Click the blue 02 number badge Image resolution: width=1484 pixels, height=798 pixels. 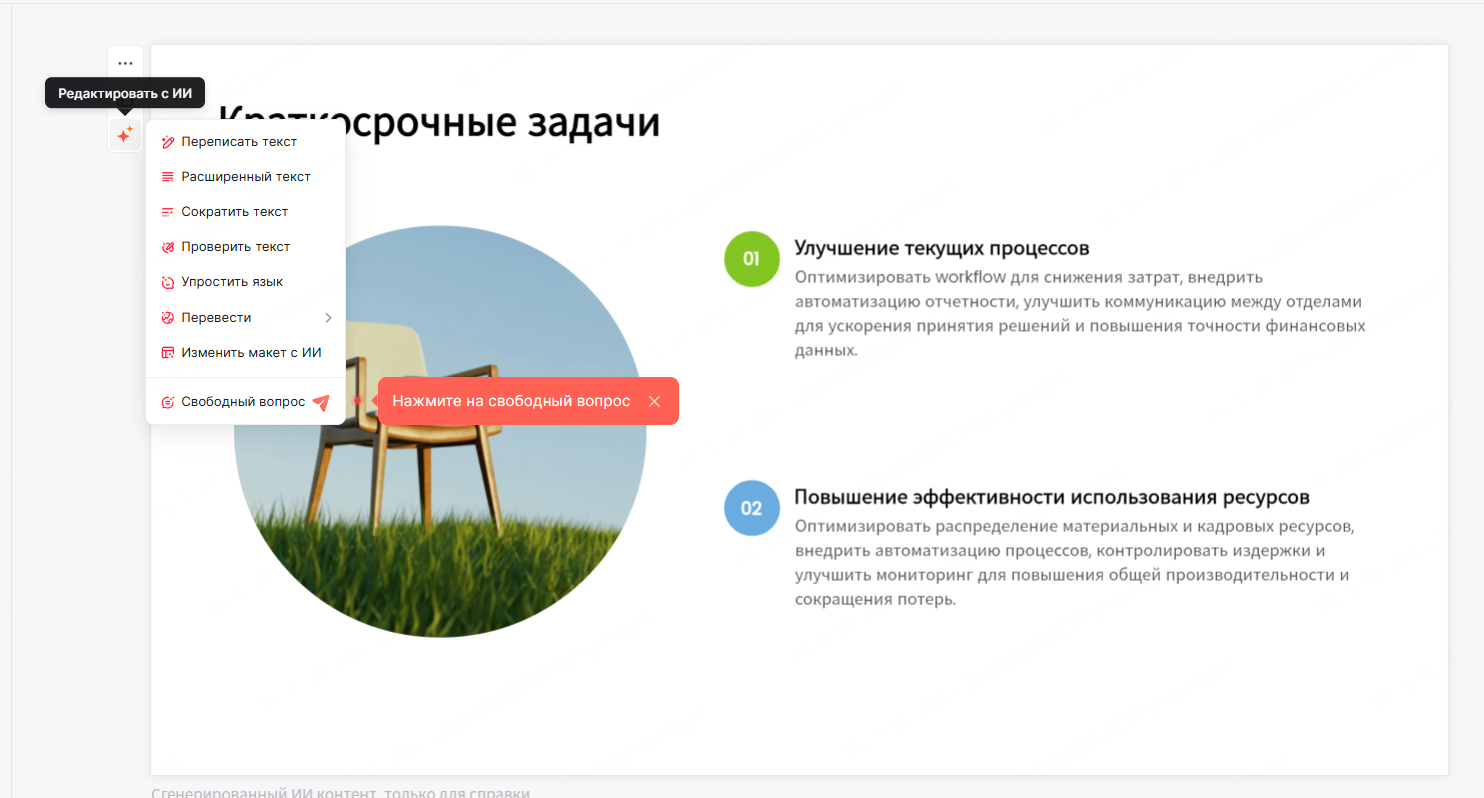(x=751, y=508)
